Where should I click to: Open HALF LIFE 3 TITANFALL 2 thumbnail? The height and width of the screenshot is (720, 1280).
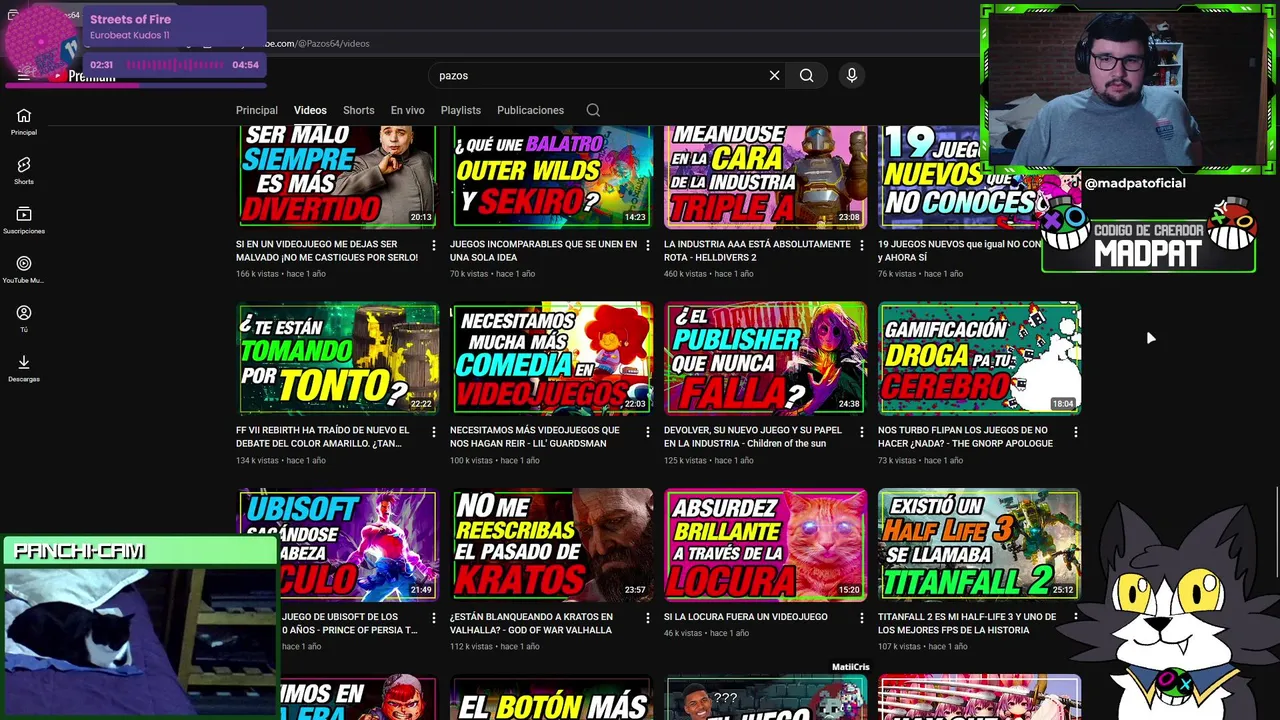coord(980,544)
